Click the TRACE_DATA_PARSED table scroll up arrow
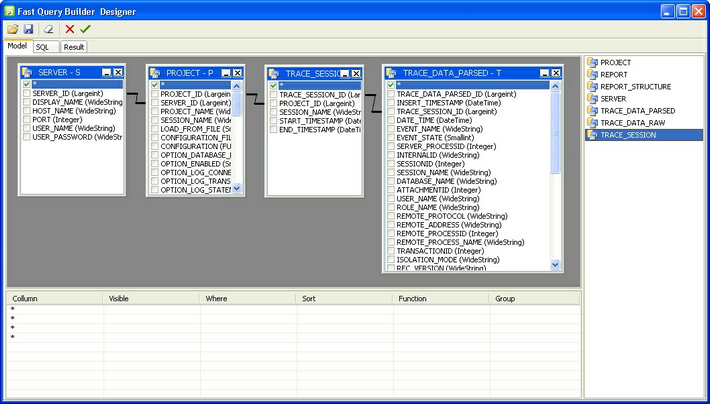This screenshot has height=404, width=710. [x=556, y=86]
